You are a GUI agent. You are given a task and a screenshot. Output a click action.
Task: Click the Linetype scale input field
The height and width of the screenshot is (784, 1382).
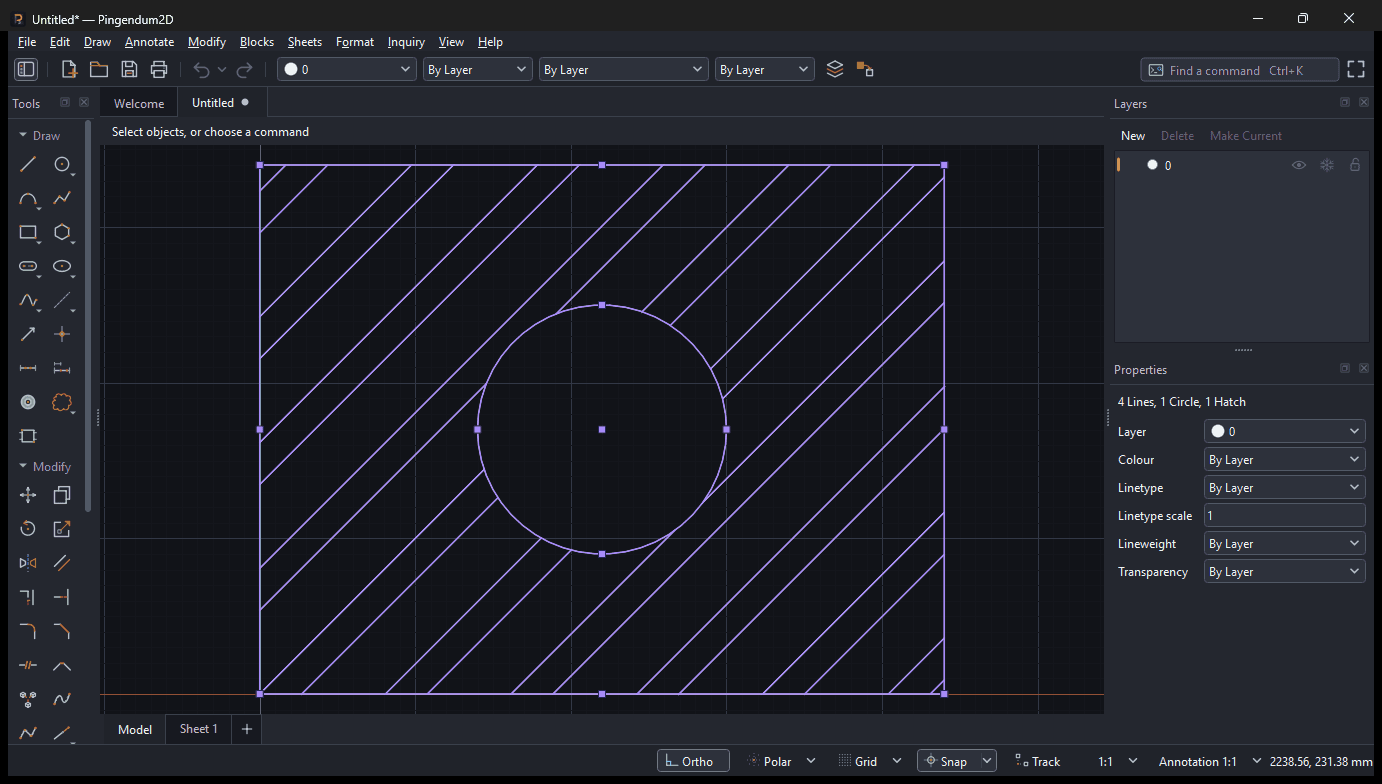pyautogui.click(x=1285, y=516)
